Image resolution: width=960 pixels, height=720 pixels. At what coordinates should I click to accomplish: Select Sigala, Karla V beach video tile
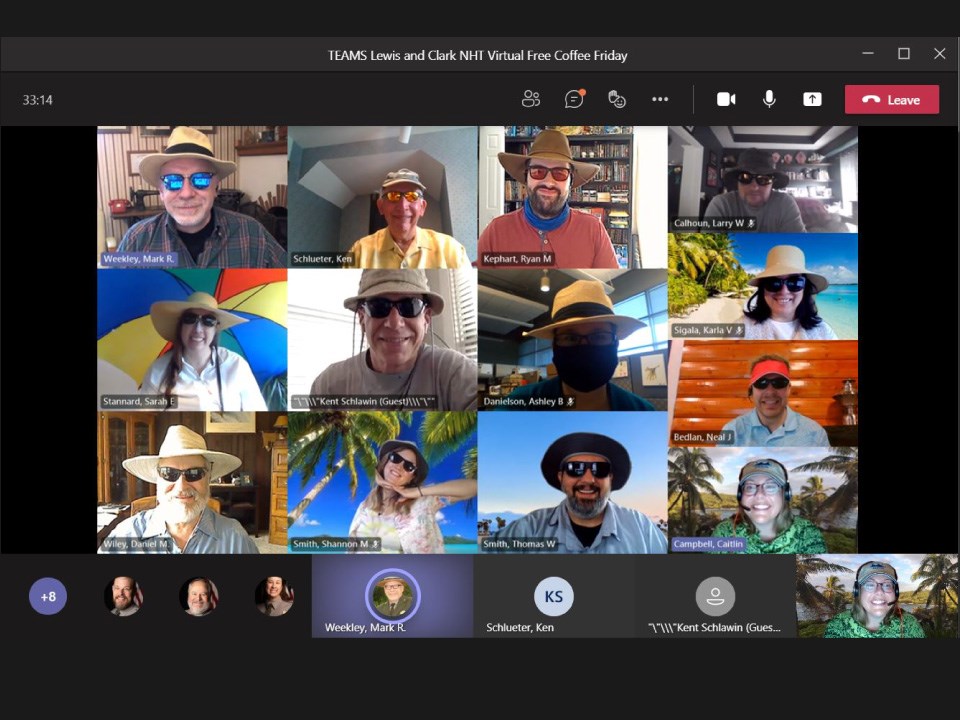(x=763, y=286)
